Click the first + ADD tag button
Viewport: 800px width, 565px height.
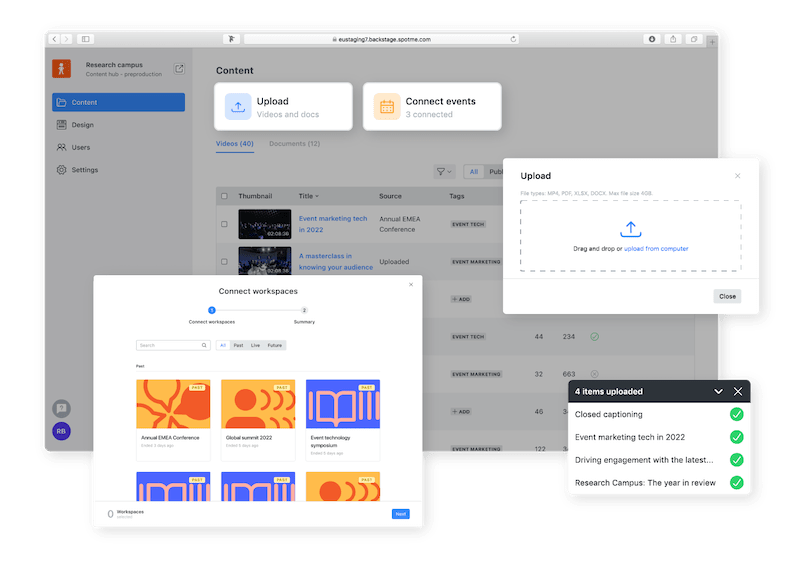point(461,299)
